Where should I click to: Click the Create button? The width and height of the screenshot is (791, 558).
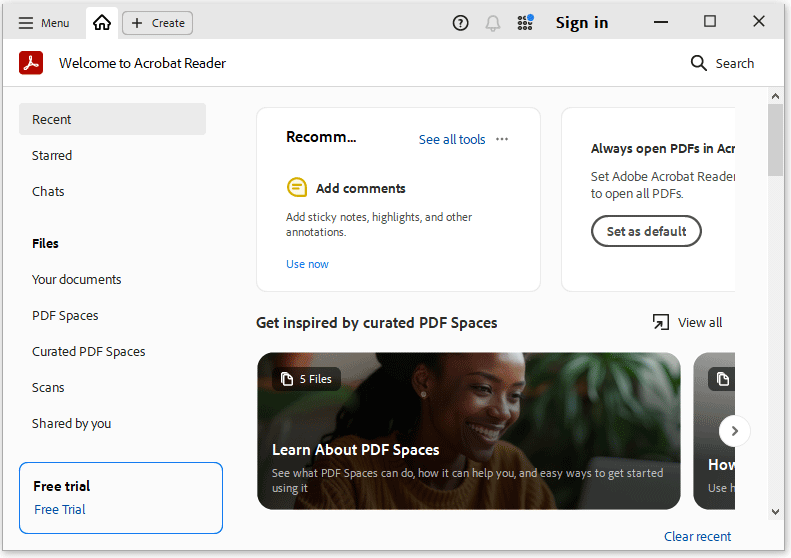157,23
